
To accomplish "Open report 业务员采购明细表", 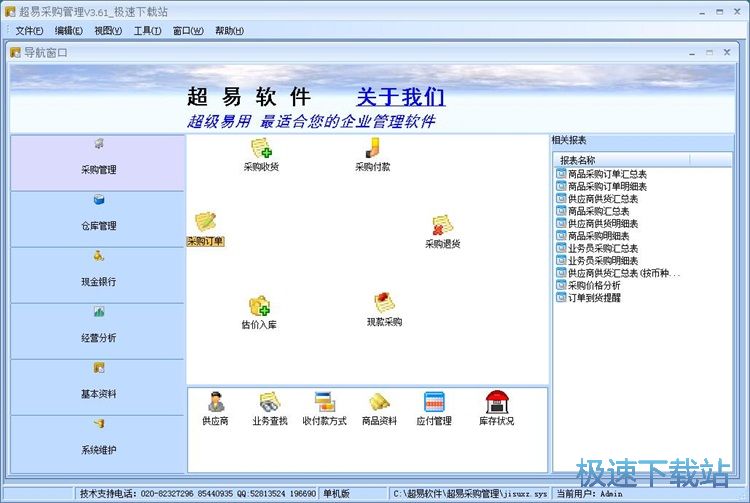I will tap(597, 261).
